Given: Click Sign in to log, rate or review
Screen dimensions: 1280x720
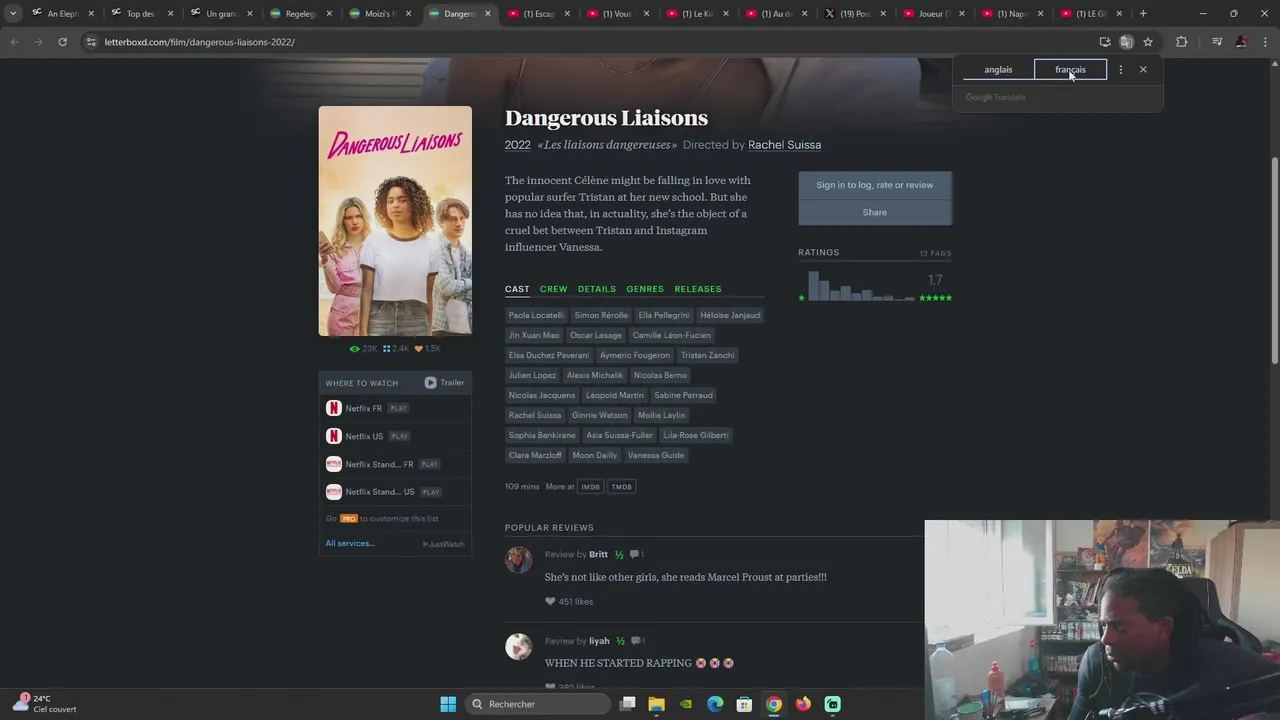Looking at the screenshot, I should point(875,185).
